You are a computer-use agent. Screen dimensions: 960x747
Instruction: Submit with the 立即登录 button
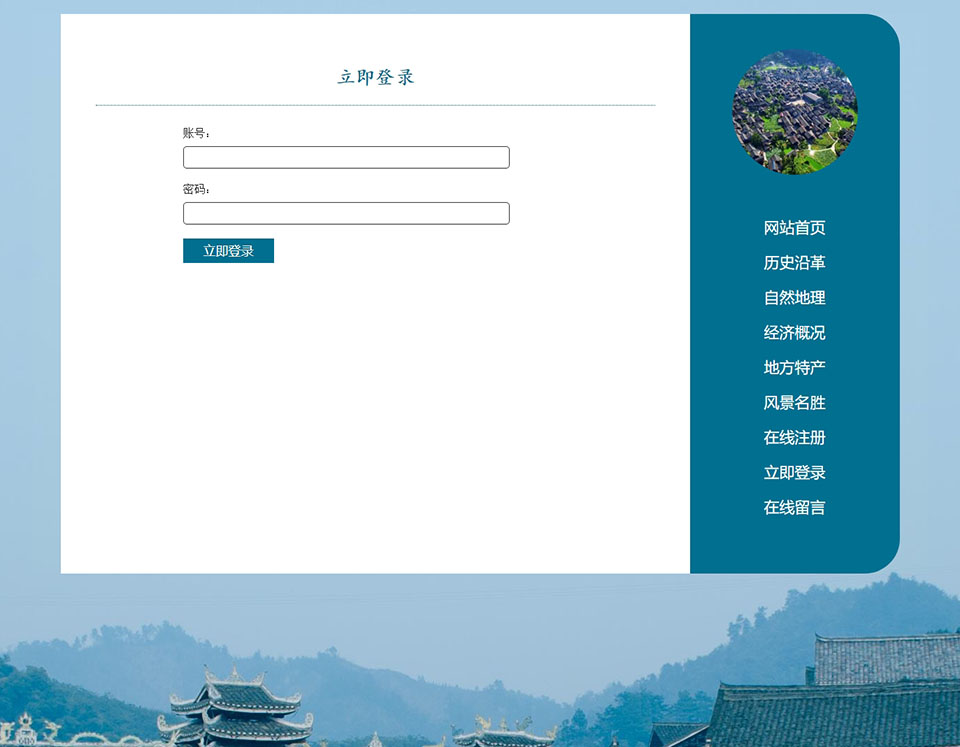[228, 250]
